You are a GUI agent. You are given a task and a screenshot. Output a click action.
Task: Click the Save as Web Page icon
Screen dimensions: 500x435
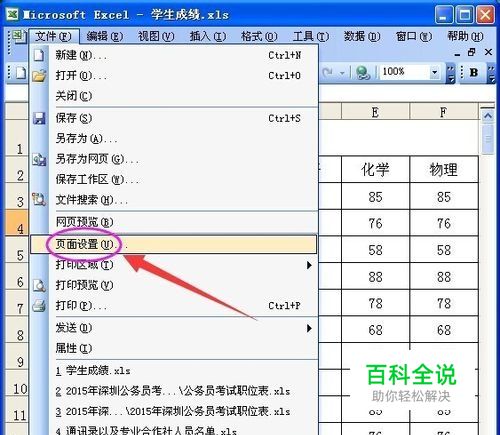[39, 159]
